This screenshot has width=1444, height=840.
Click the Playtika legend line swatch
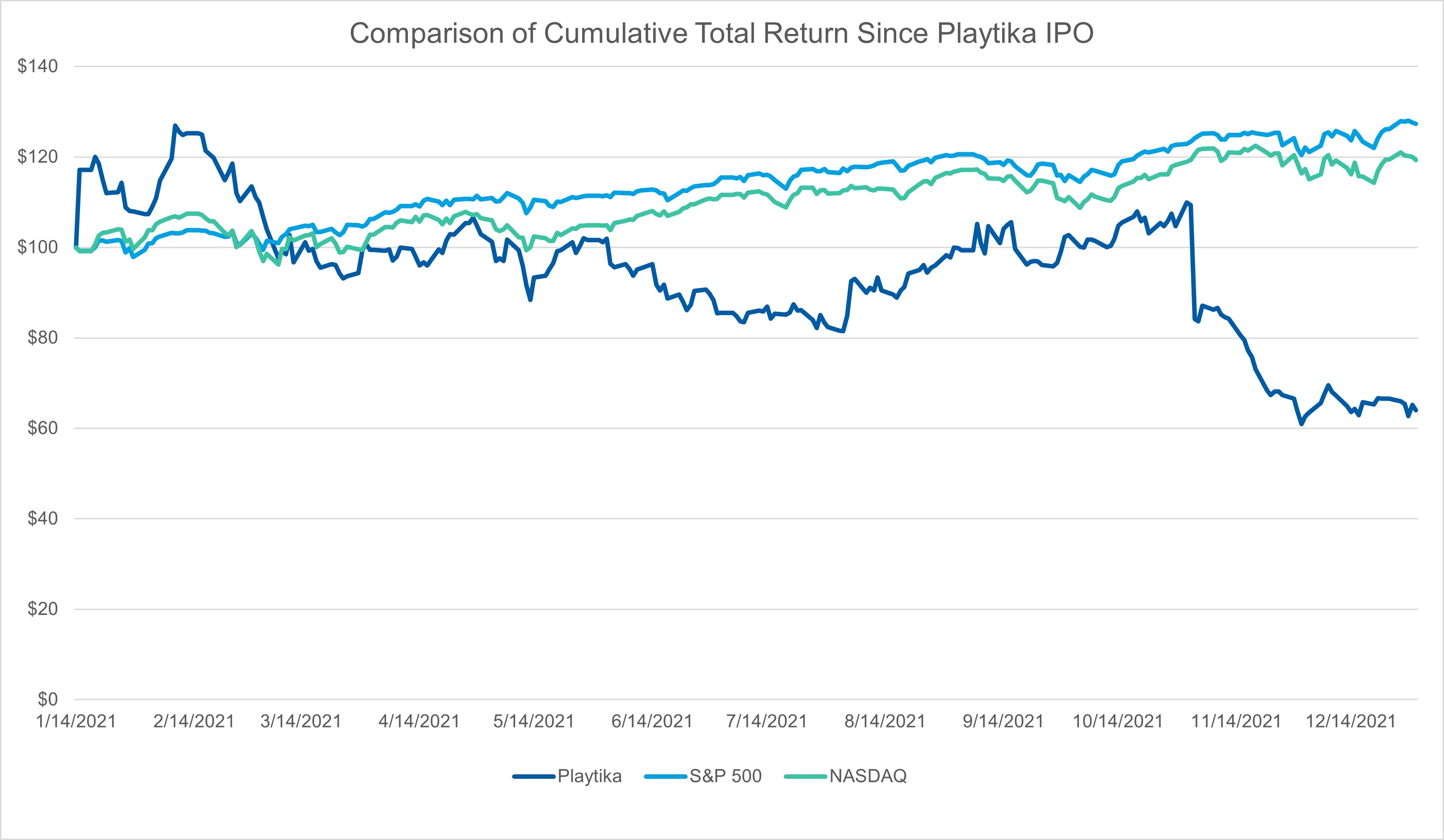(x=533, y=777)
